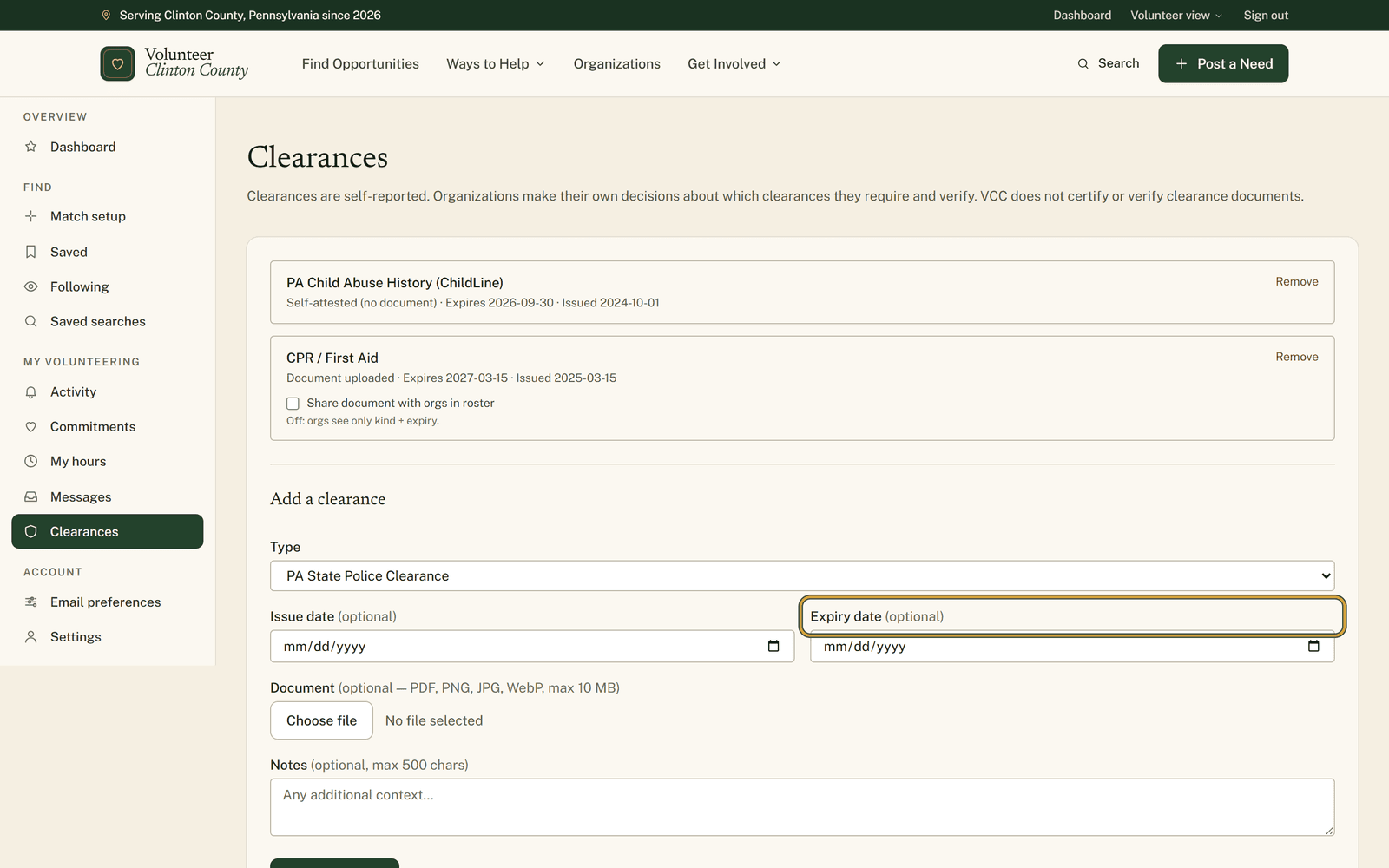This screenshot has width=1389, height=868.
Task: Click the person icon next to Settings
Action: pyautogui.click(x=31, y=636)
